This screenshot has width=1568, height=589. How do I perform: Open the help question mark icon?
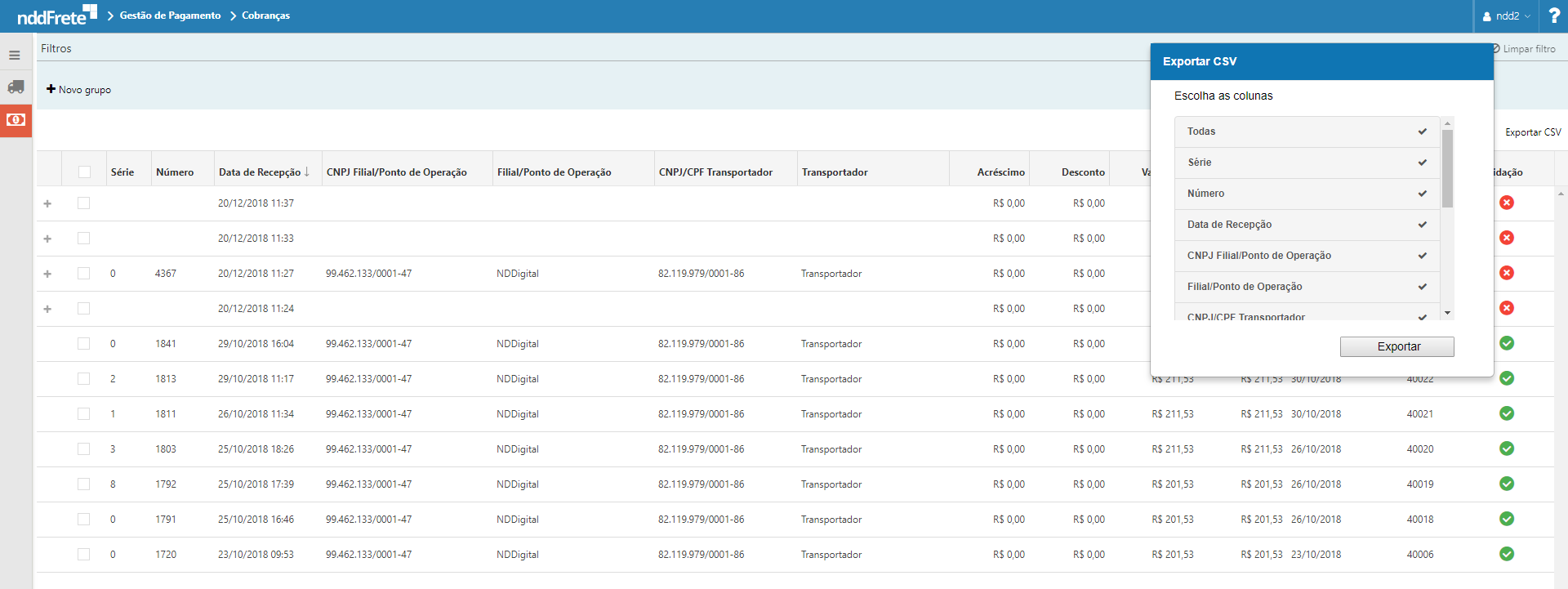(1554, 16)
